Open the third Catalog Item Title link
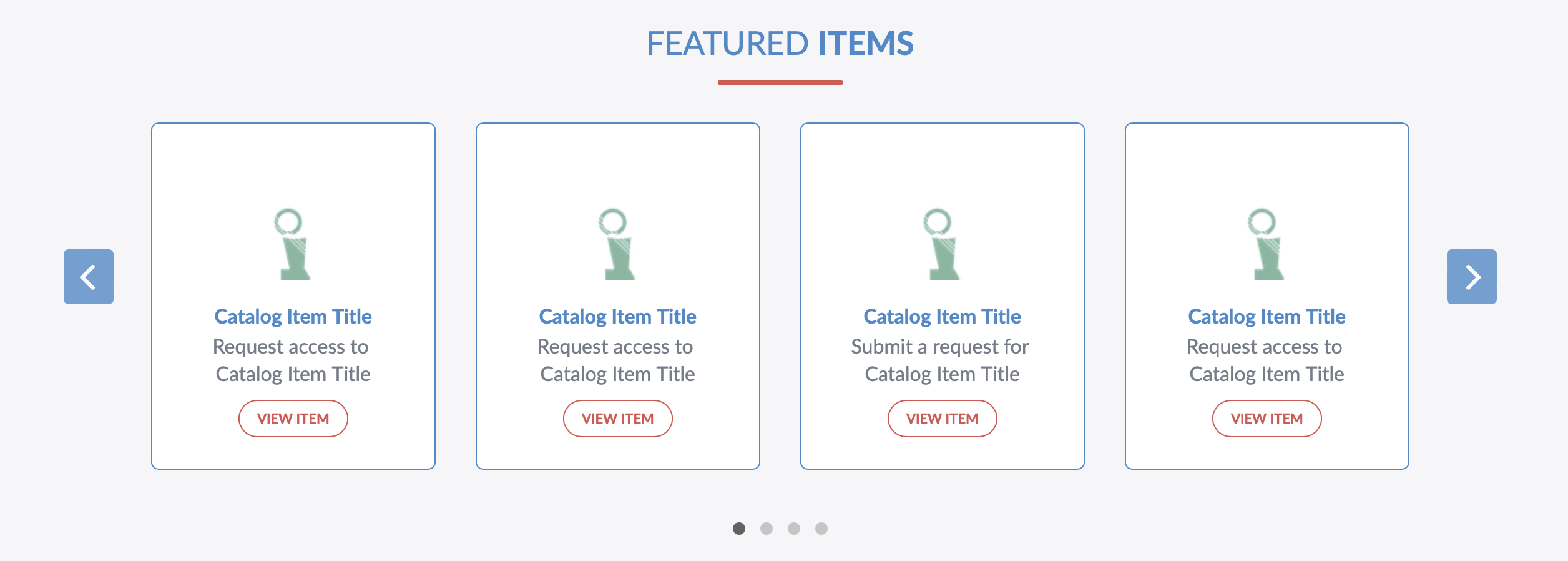1568x561 pixels. coord(942,317)
